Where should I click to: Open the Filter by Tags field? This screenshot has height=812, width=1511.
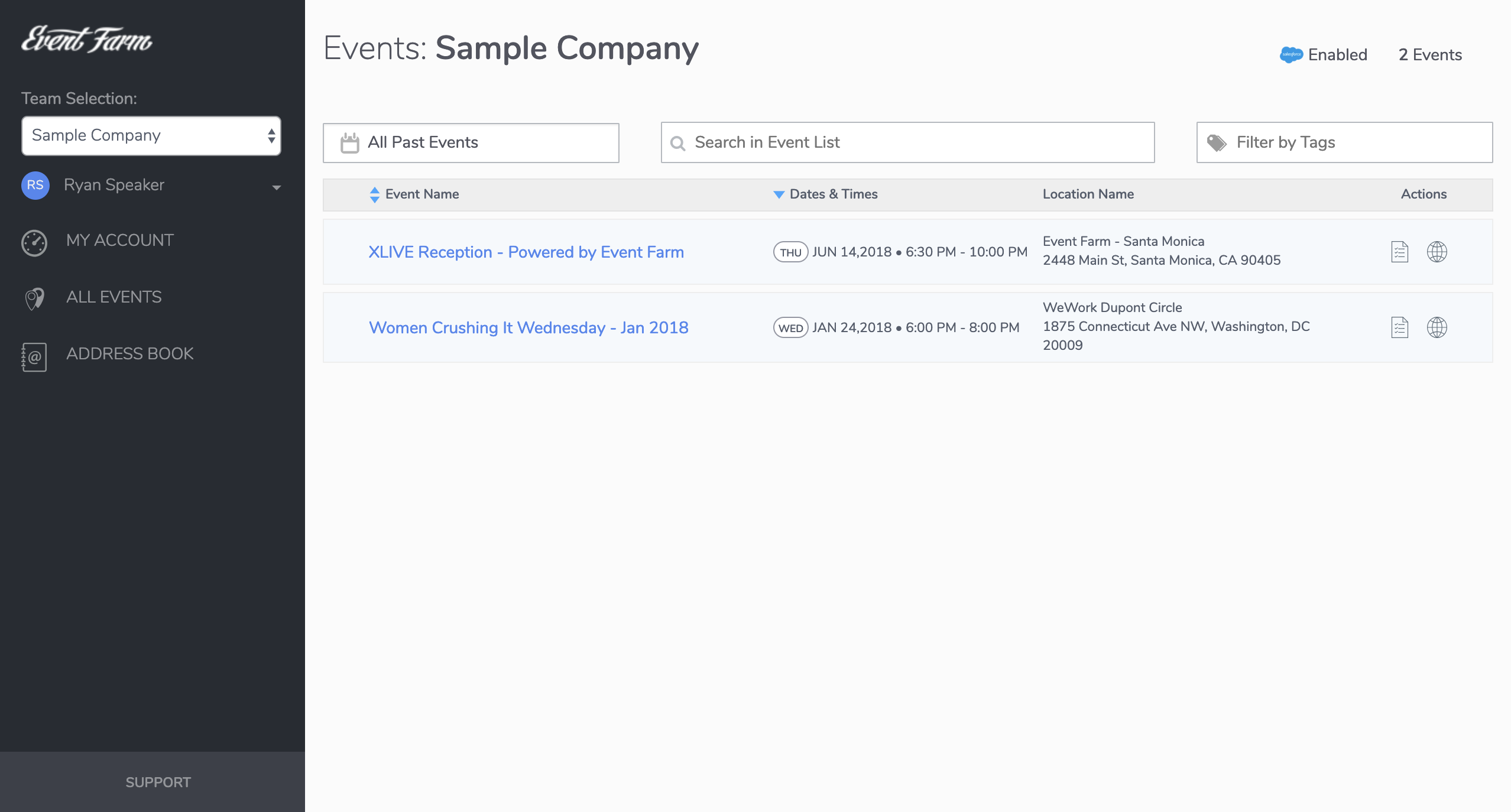(1345, 142)
